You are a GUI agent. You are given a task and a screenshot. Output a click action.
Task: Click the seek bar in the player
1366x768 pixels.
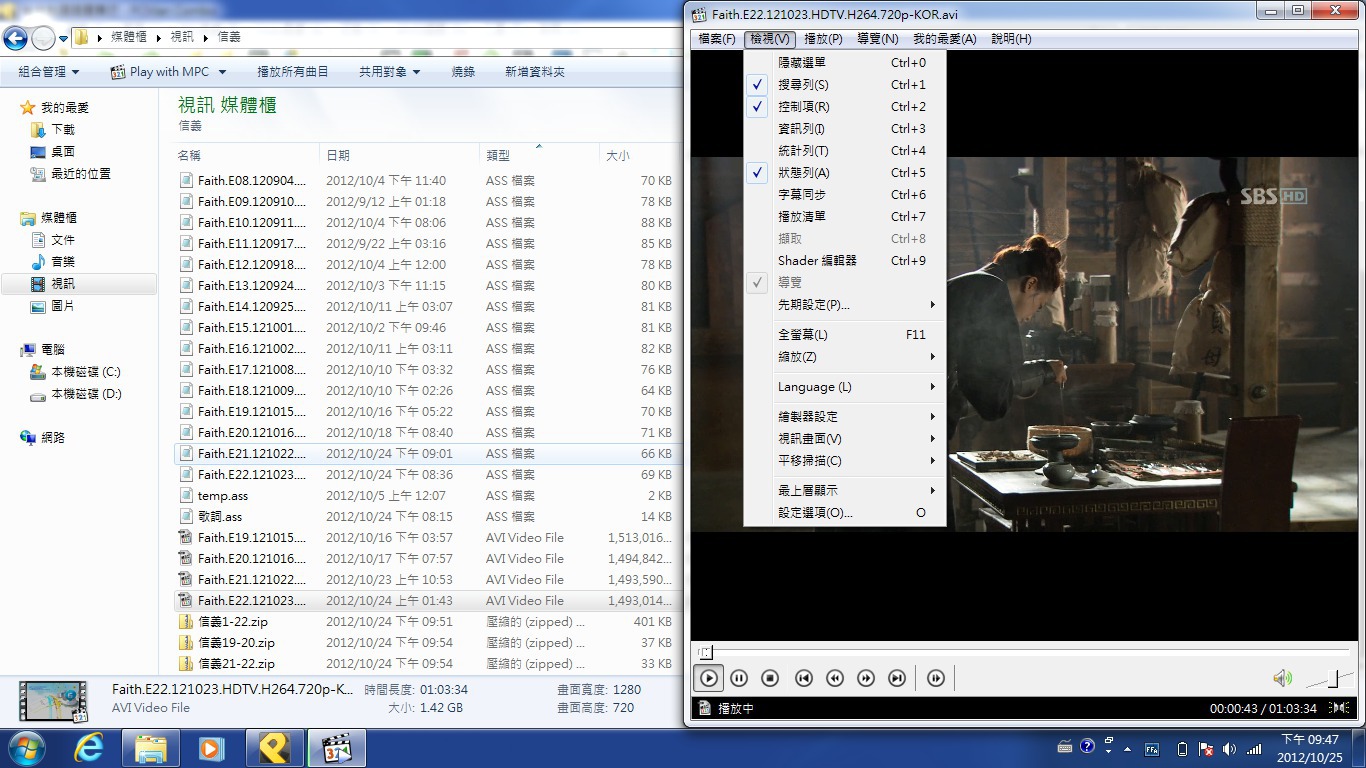tap(1022, 652)
